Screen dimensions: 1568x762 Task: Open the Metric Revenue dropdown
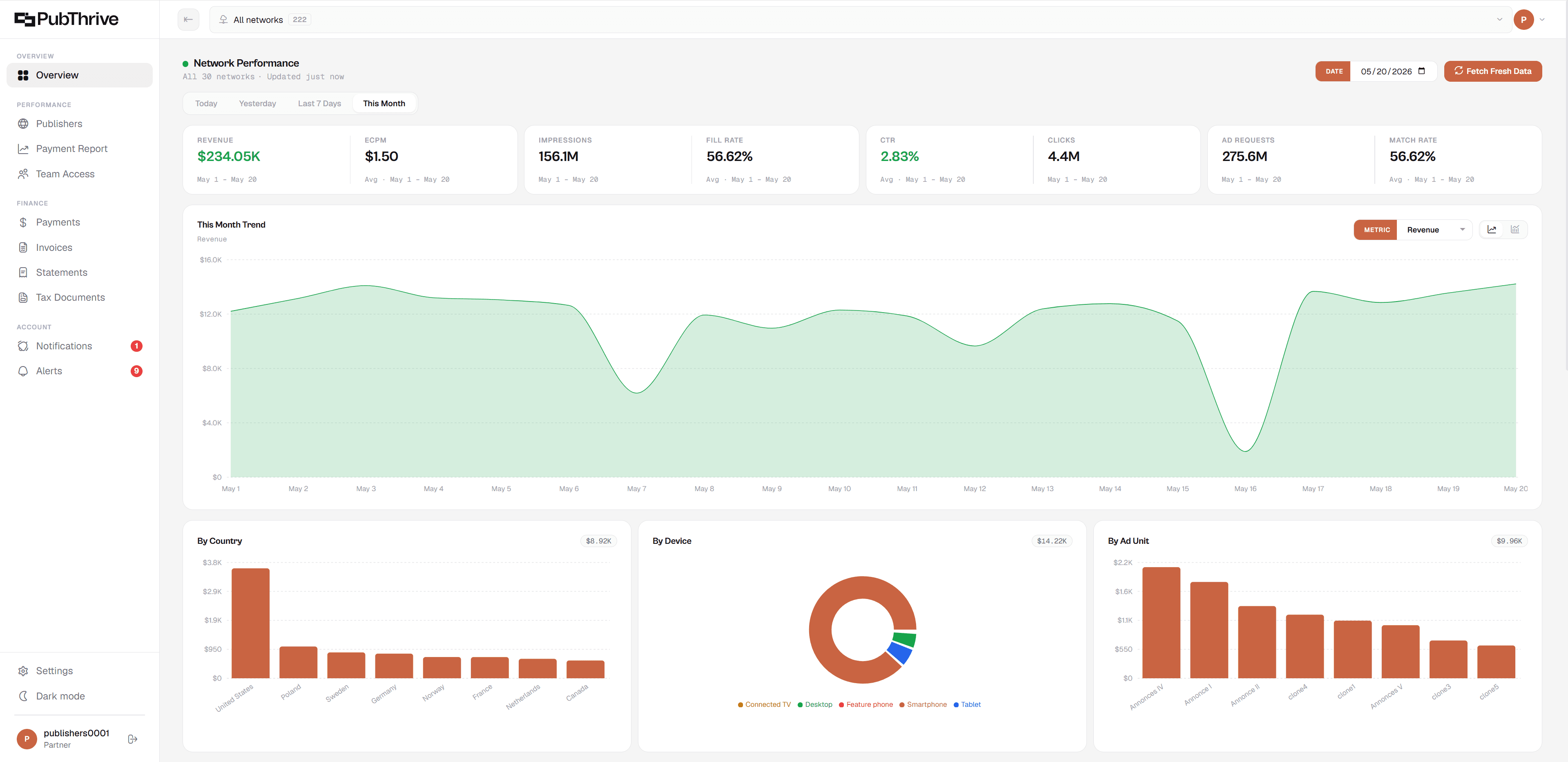tap(1434, 230)
